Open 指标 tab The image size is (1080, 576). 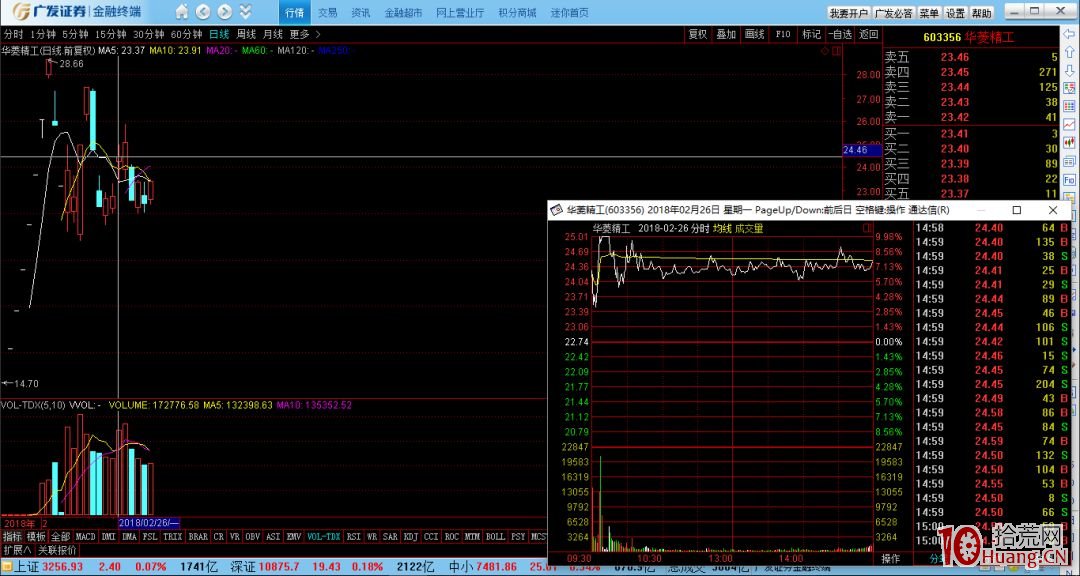(12, 537)
